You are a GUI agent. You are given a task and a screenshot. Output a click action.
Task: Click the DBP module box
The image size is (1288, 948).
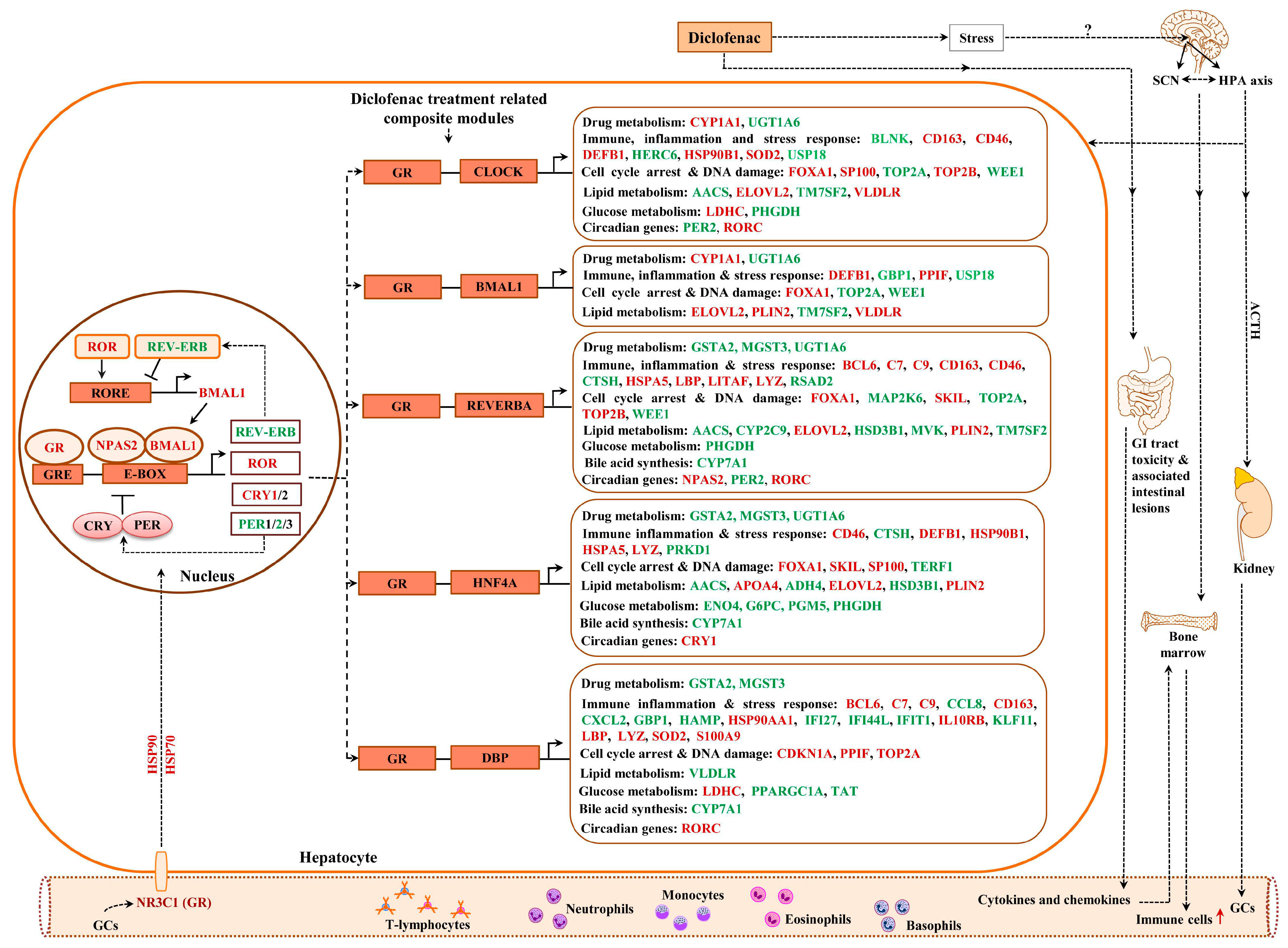click(495, 757)
